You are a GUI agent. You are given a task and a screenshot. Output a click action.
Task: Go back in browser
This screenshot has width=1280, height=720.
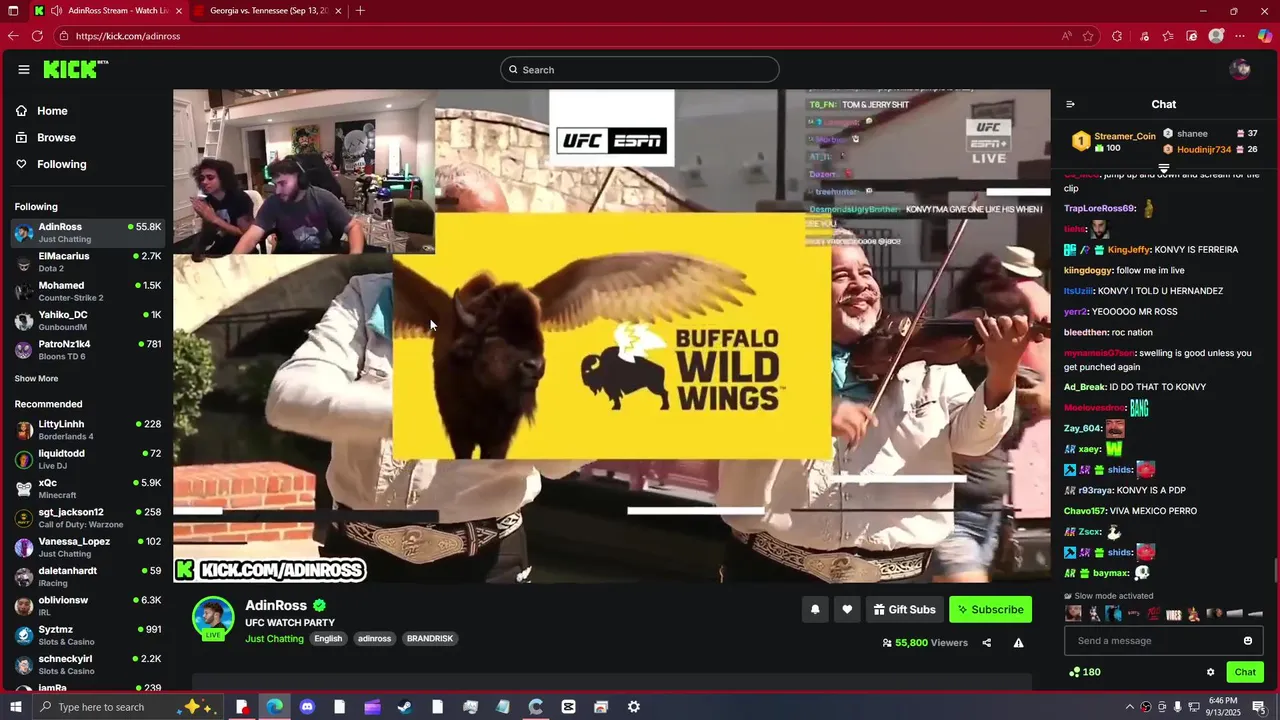(13, 36)
